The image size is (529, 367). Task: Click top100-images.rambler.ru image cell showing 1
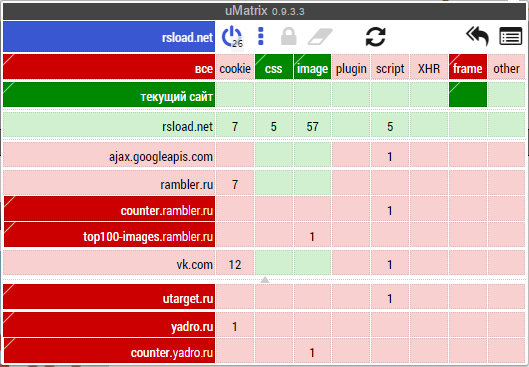[312, 235]
